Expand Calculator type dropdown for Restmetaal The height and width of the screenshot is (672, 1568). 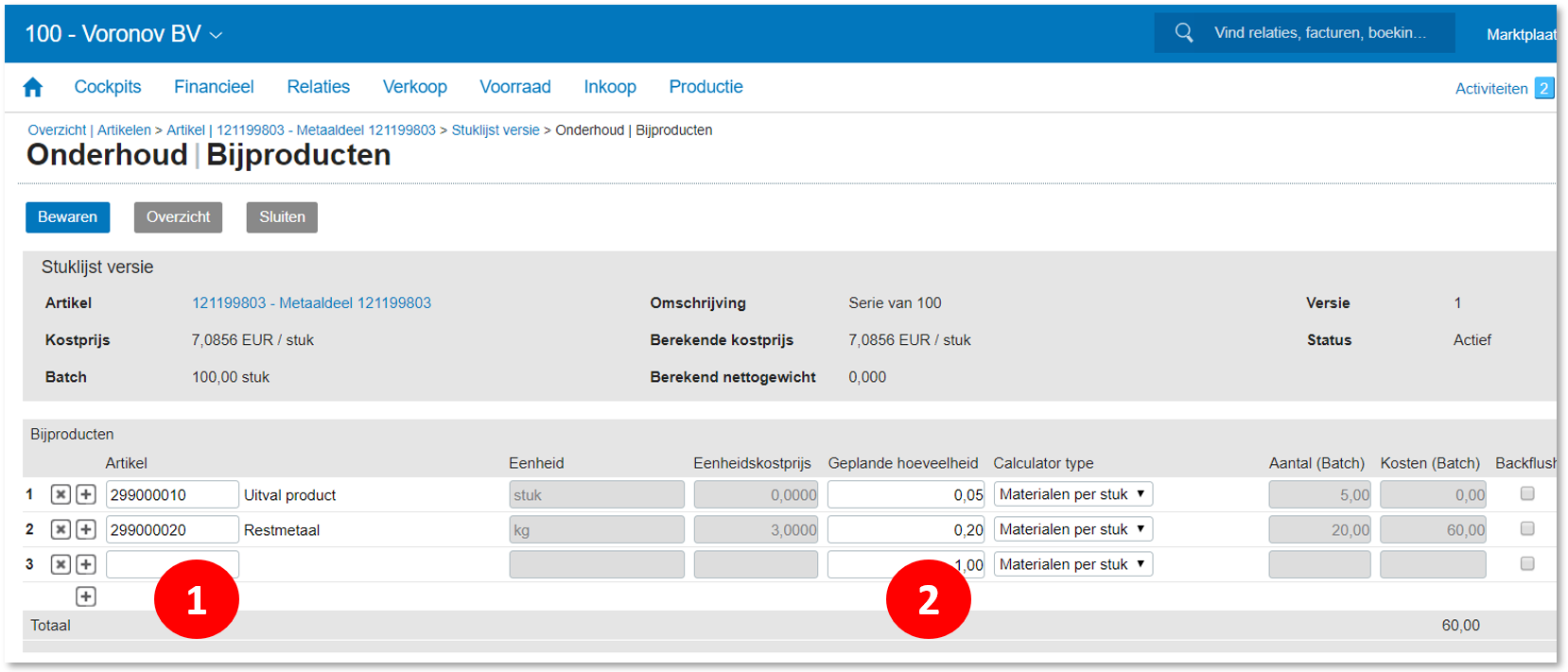click(x=1072, y=529)
